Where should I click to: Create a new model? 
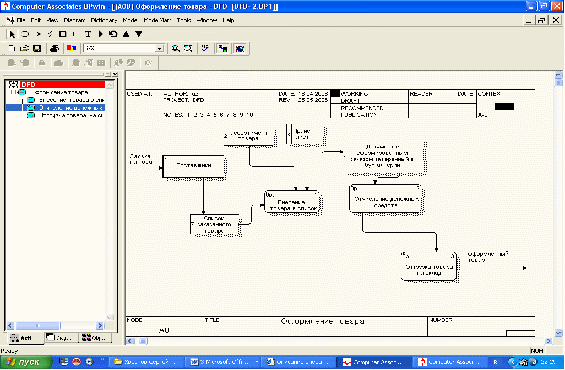pyautogui.click(x=12, y=48)
